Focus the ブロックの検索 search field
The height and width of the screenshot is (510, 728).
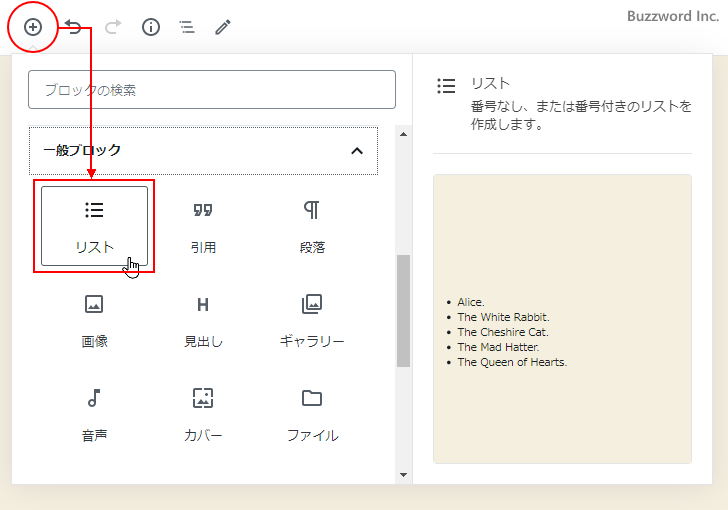[212, 90]
